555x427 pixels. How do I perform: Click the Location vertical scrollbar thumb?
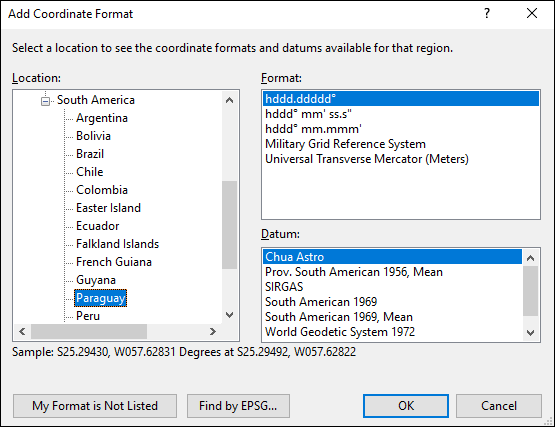[x=229, y=225]
